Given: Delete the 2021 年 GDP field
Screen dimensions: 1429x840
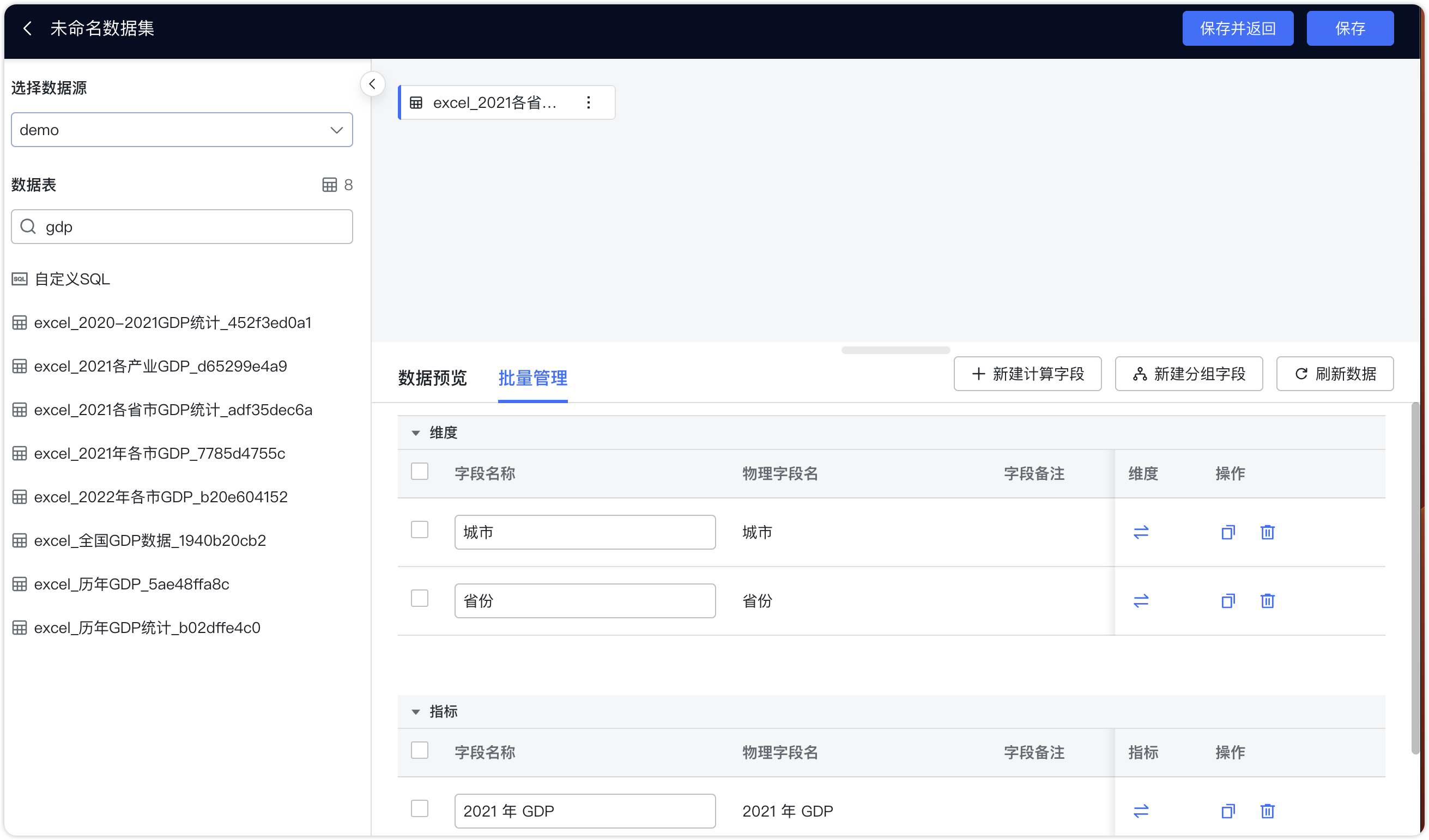Looking at the screenshot, I should point(1267,811).
